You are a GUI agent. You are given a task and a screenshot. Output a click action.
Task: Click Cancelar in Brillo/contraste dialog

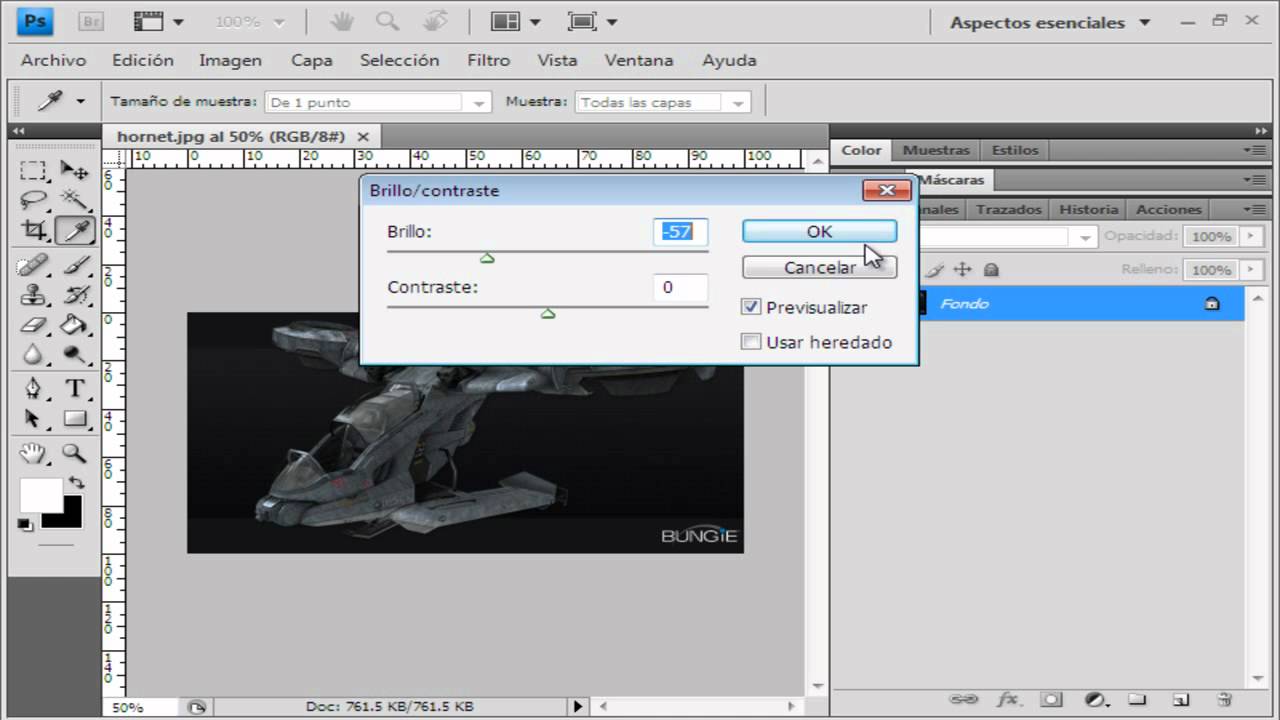[819, 267]
